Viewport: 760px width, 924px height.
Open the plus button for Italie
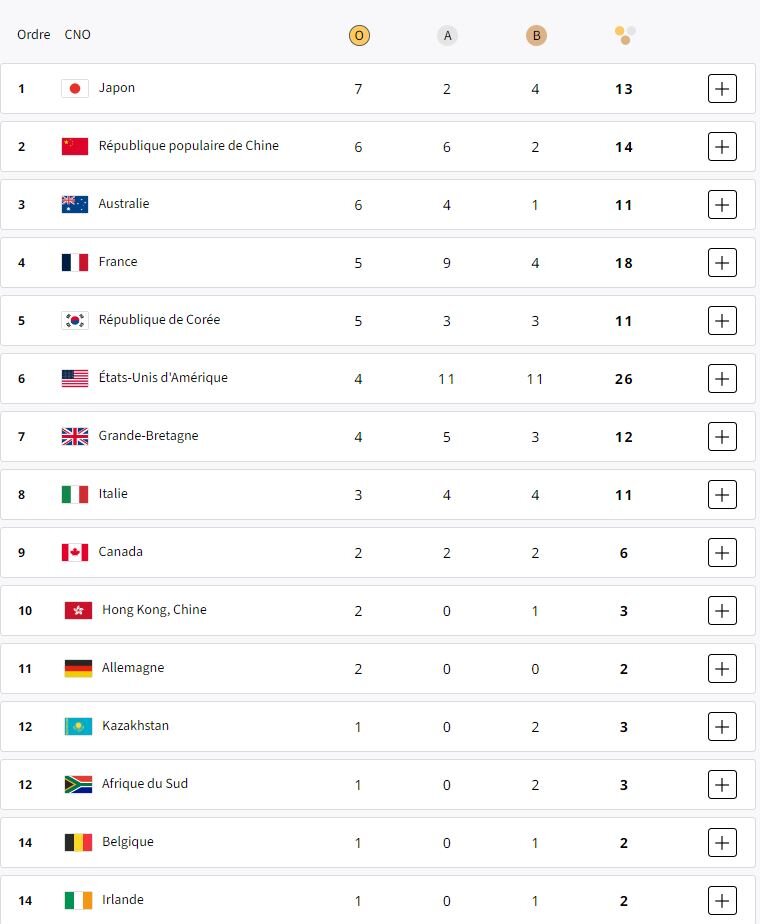coord(722,495)
